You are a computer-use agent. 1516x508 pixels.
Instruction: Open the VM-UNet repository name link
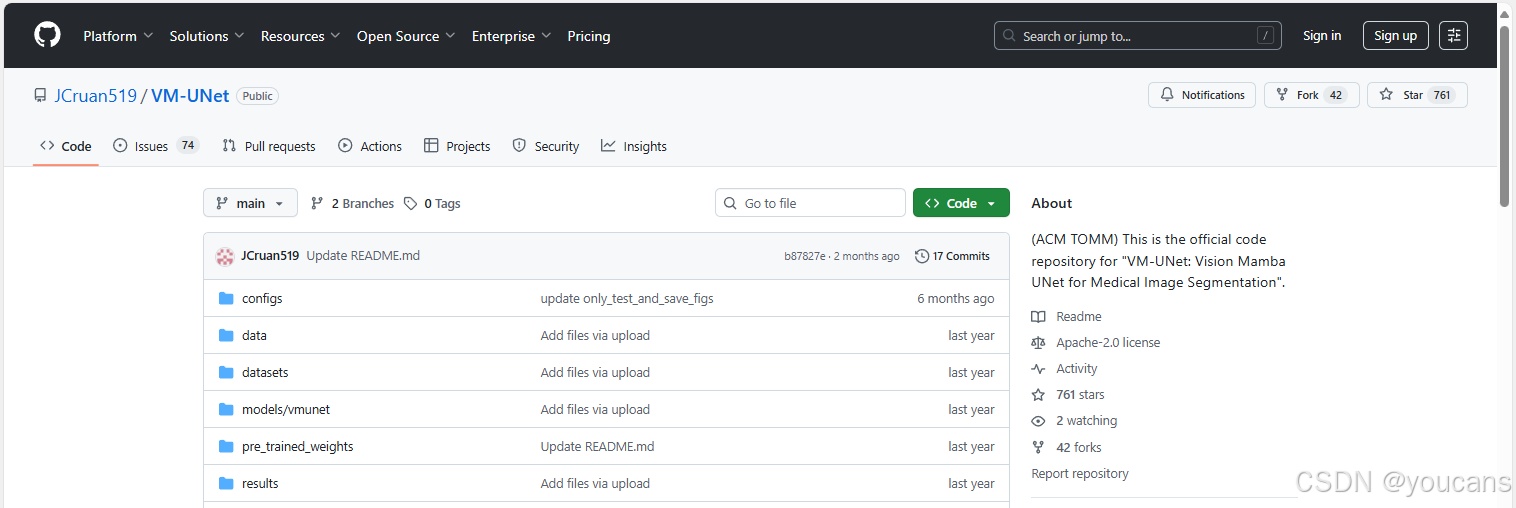190,96
